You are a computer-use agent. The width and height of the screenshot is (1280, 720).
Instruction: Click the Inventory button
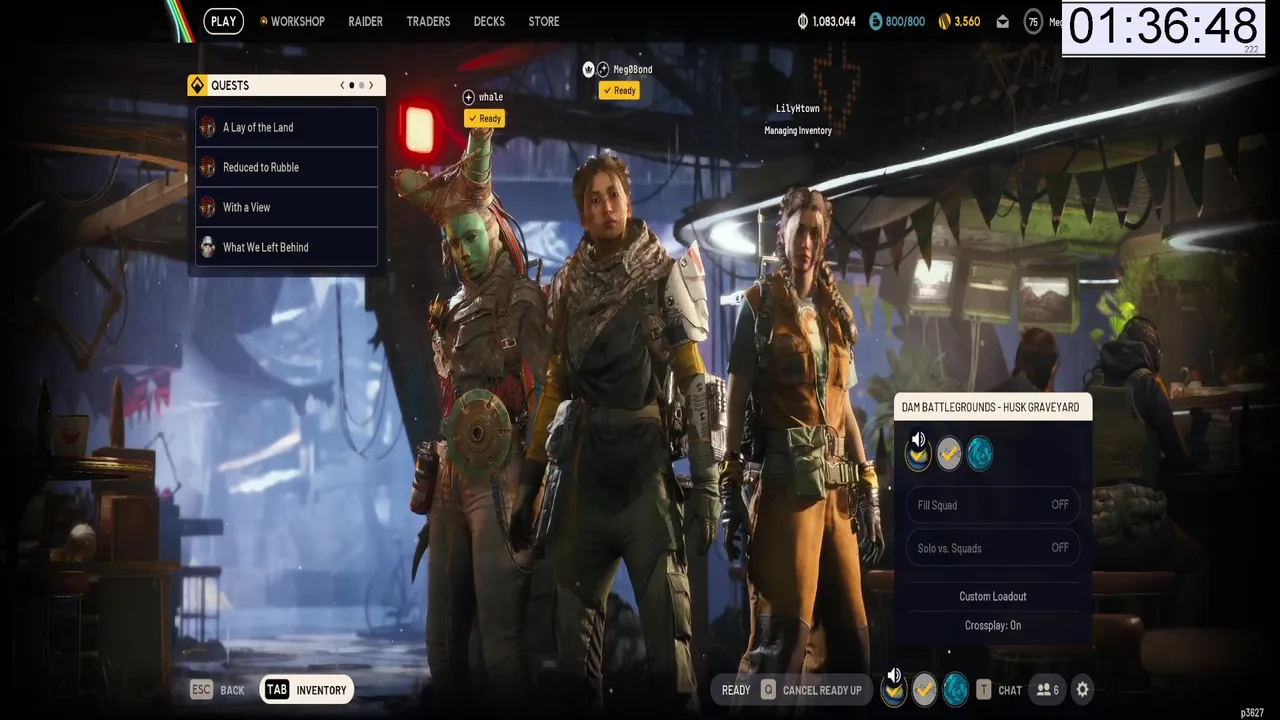(307, 689)
